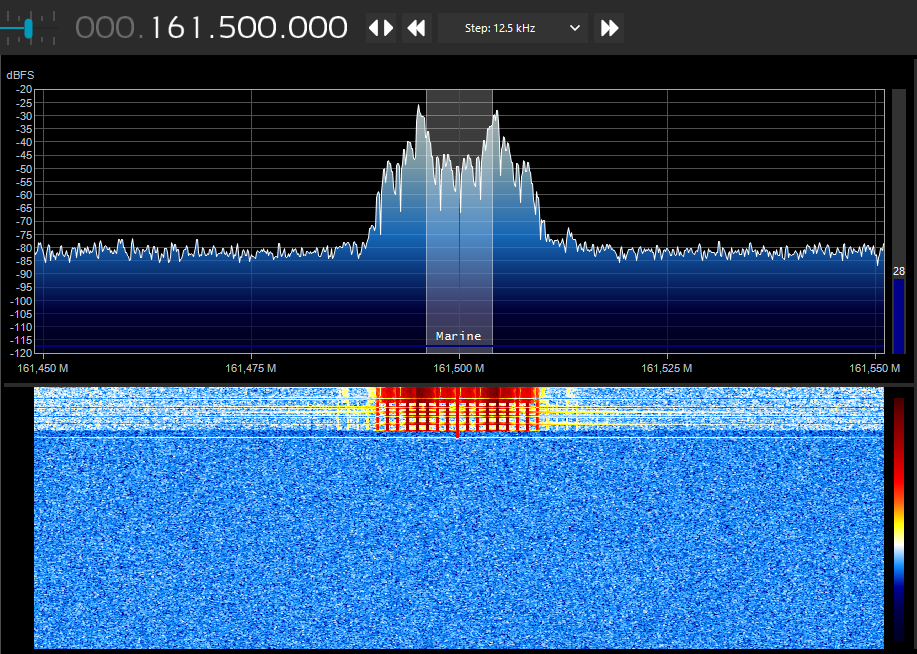Image resolution: width=917 pixels, height=654 pixels.
Task: Adjust the volume slider handle
Action: pyautogui.click(x=28, y=28)
